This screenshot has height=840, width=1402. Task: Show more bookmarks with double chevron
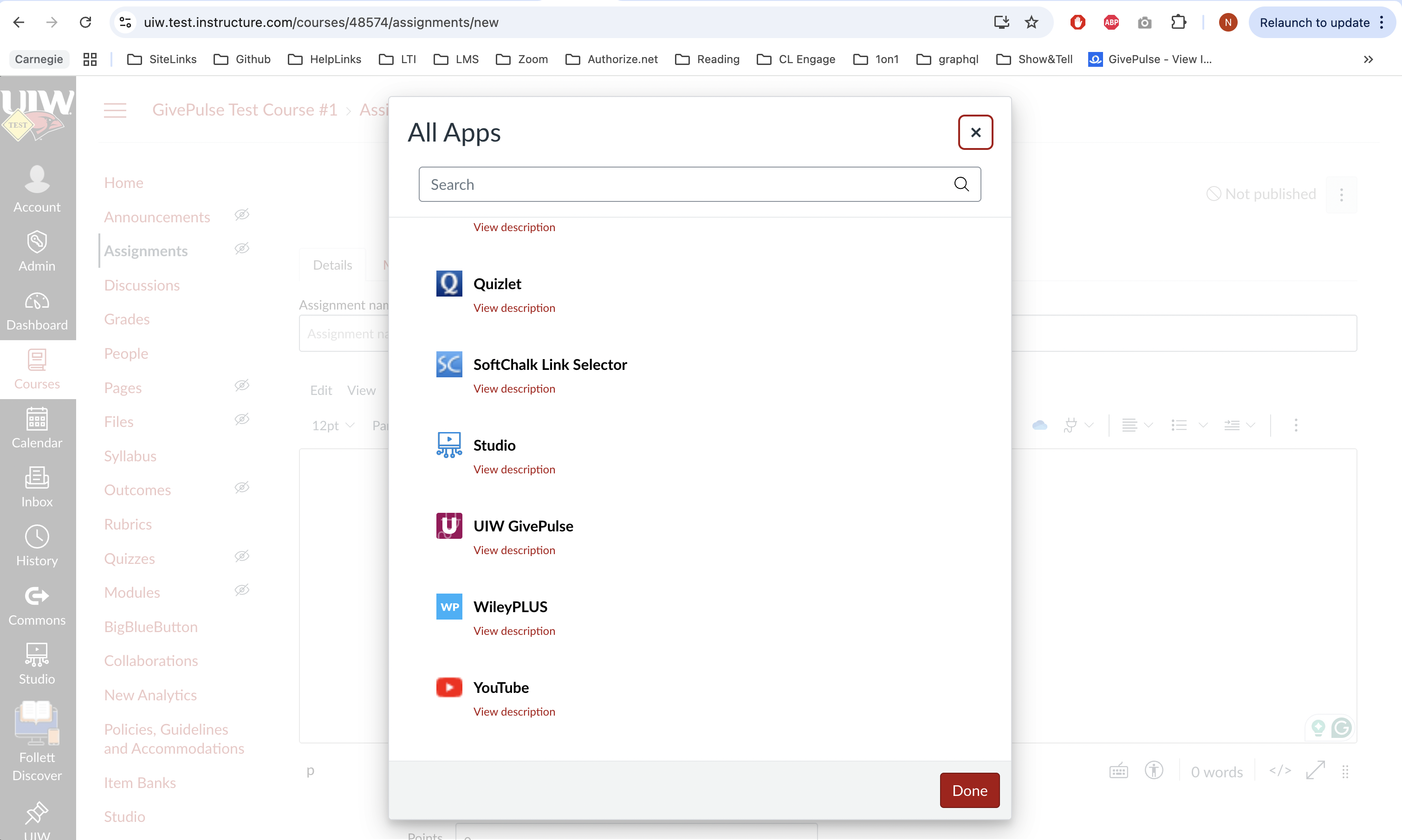coord(1368,59)
